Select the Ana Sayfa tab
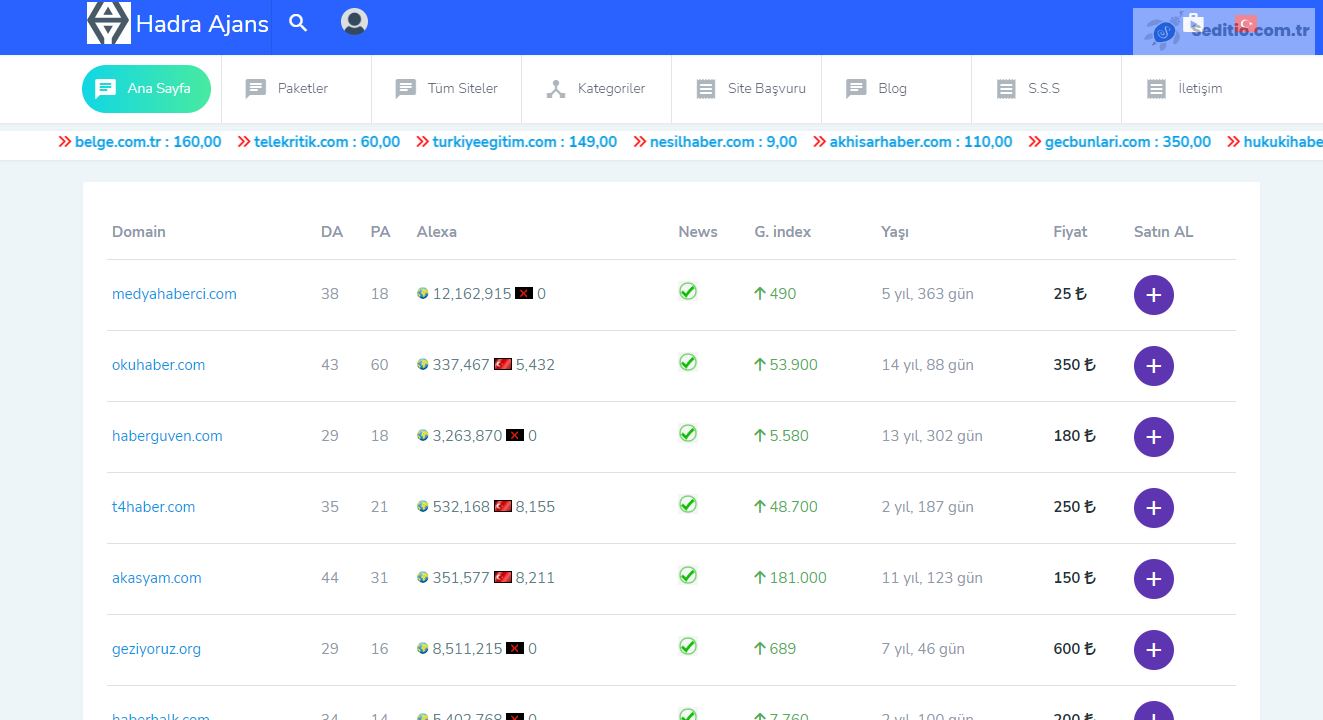The height and width of the screenshot is (720, 1323). [146, 89]
